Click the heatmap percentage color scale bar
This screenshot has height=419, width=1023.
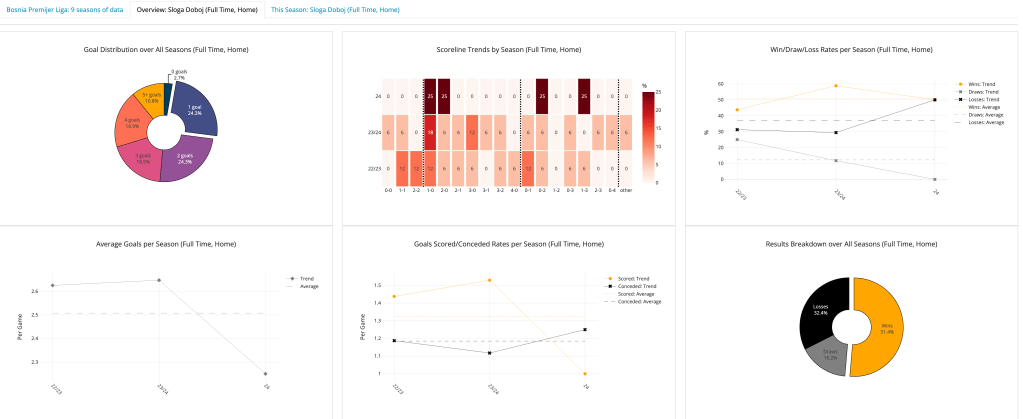(x=647, y=137)
